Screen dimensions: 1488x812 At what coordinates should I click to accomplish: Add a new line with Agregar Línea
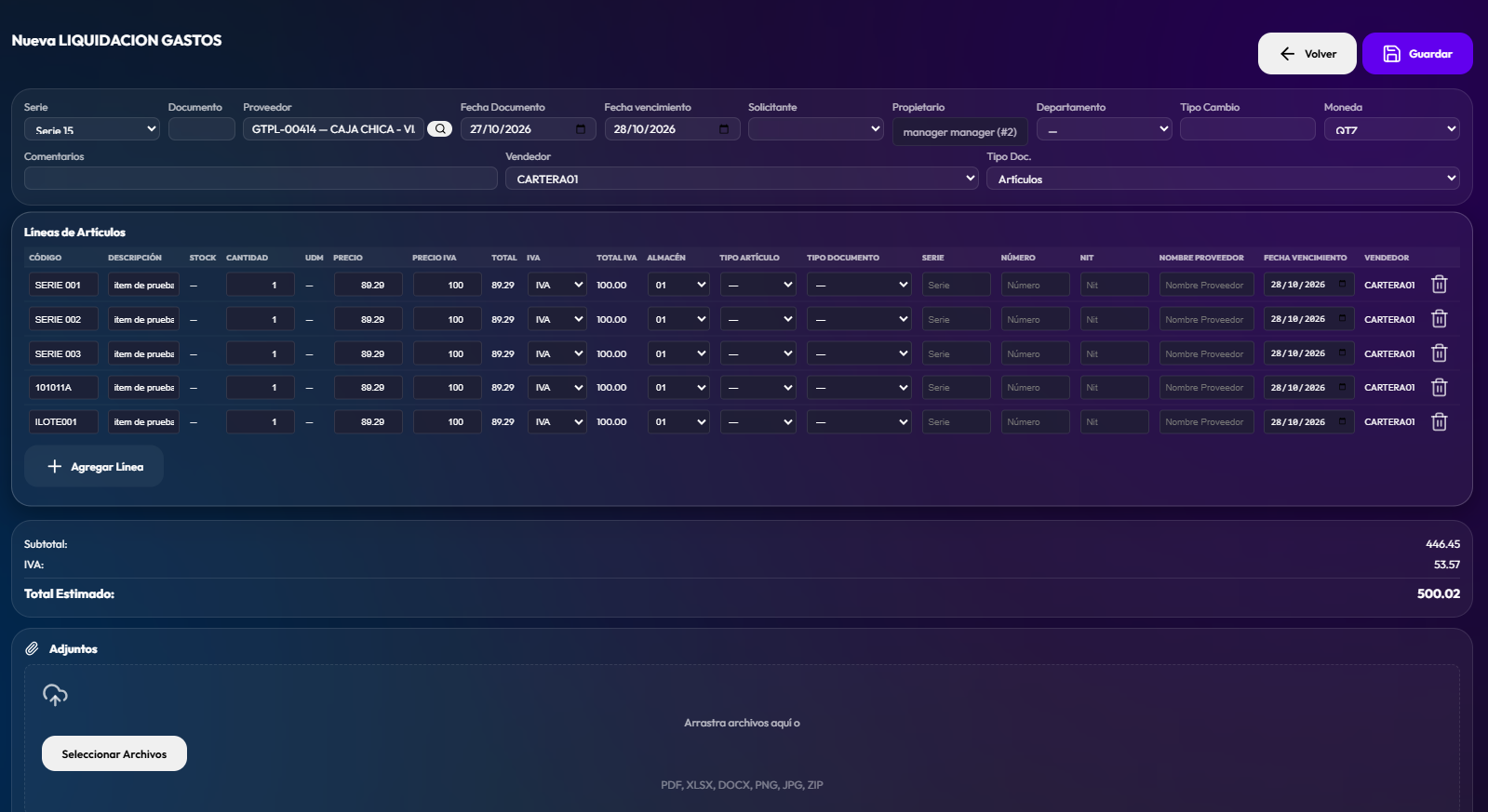click(x=94, y=466)
